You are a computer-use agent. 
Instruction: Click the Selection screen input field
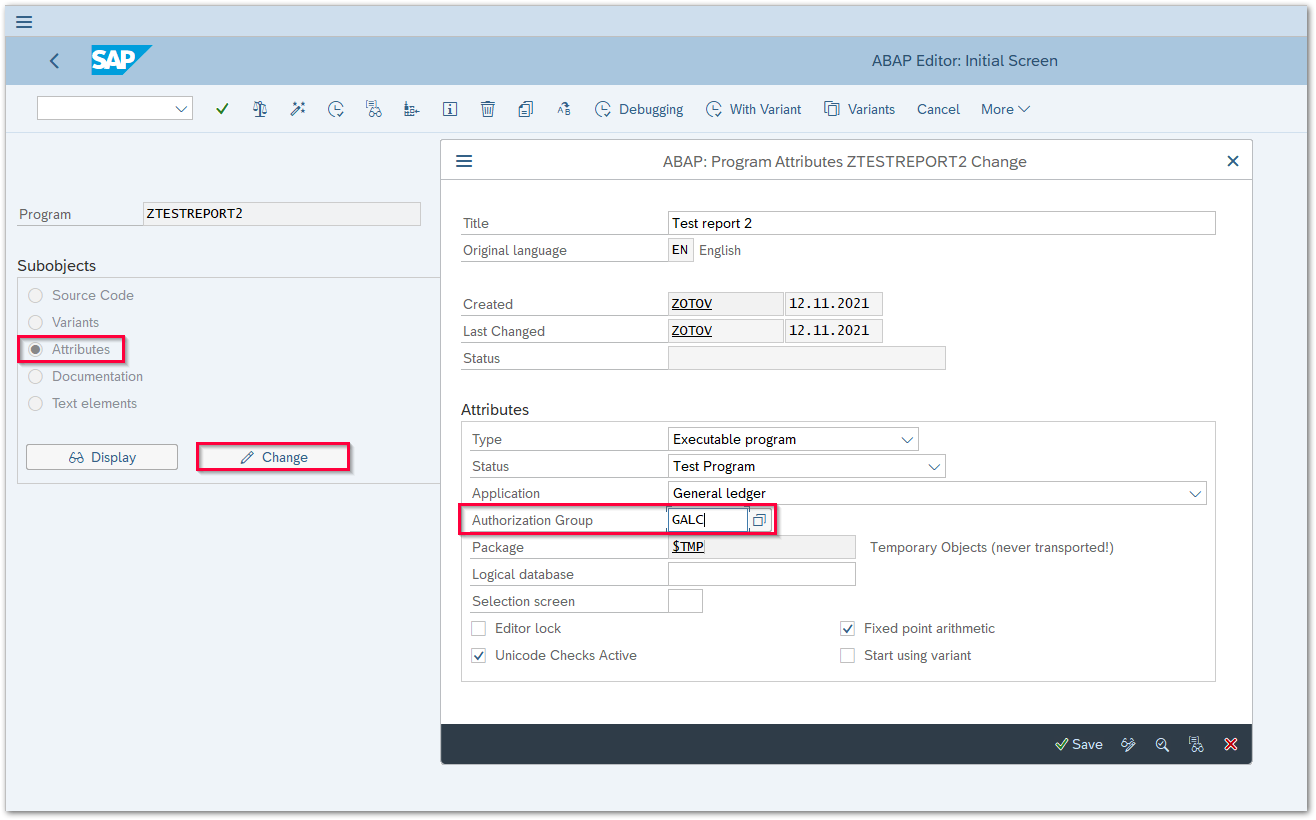pyautogui.click(x=685, y=601)
